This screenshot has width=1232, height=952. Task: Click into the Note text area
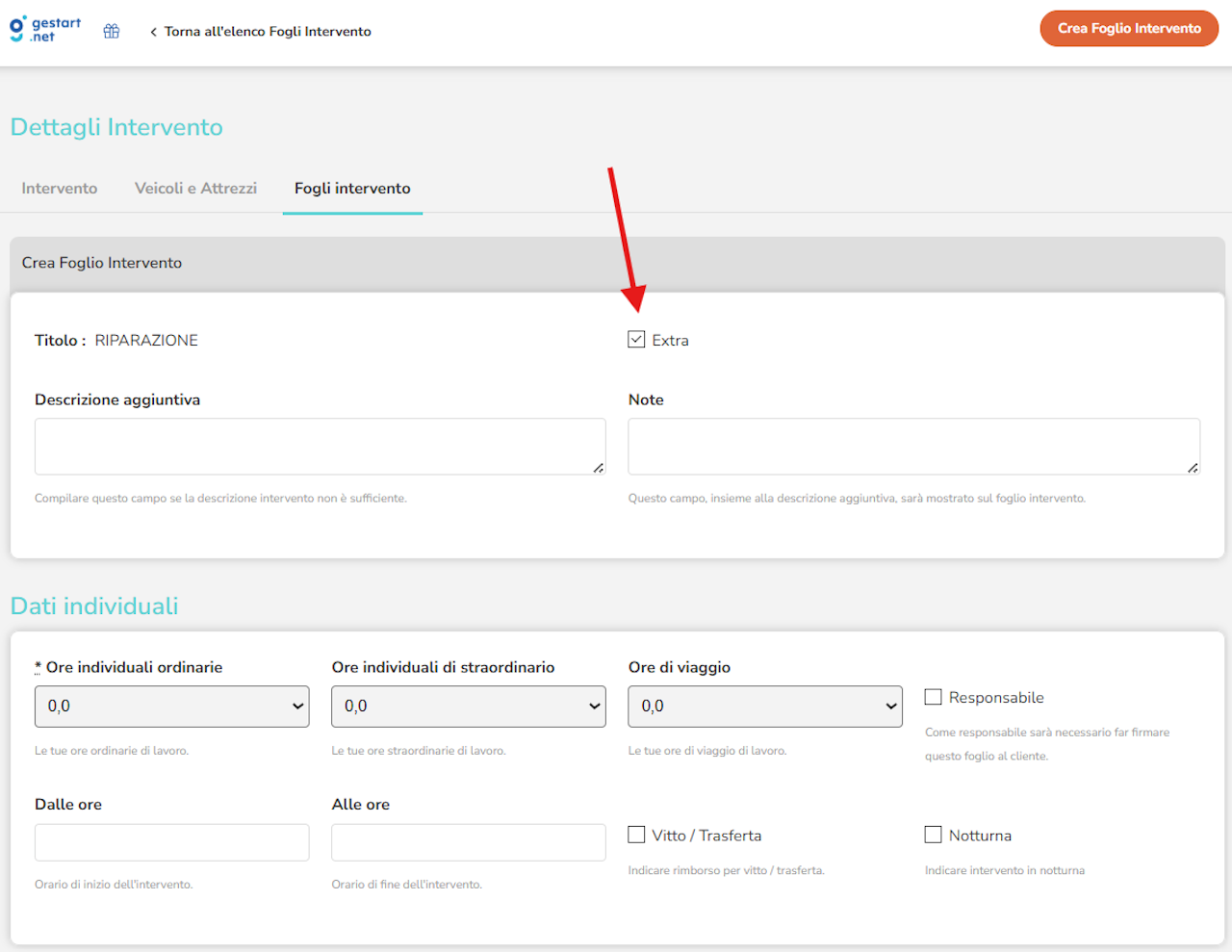(x=914, y=447)
